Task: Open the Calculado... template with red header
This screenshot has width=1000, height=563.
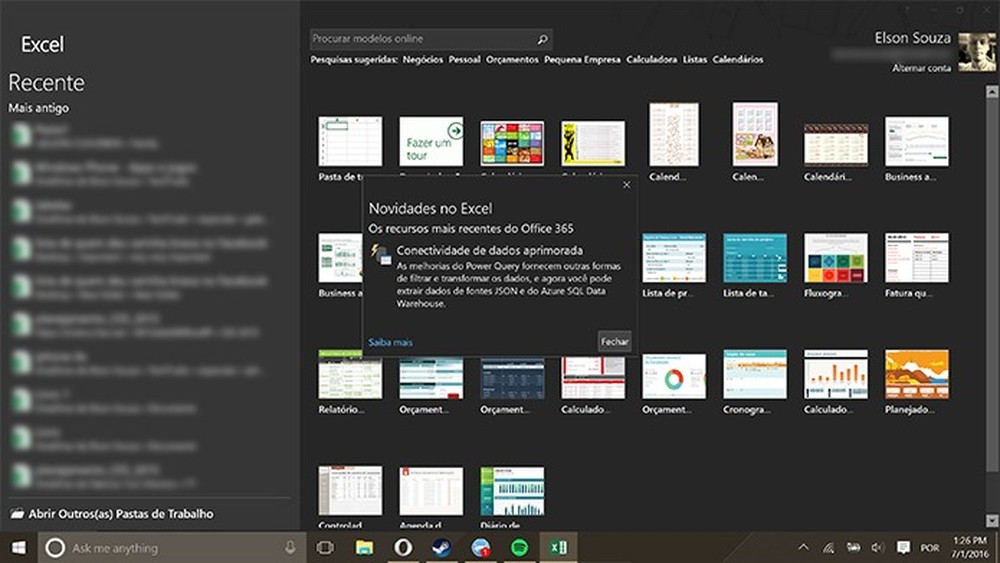Action: coord(593,378)
